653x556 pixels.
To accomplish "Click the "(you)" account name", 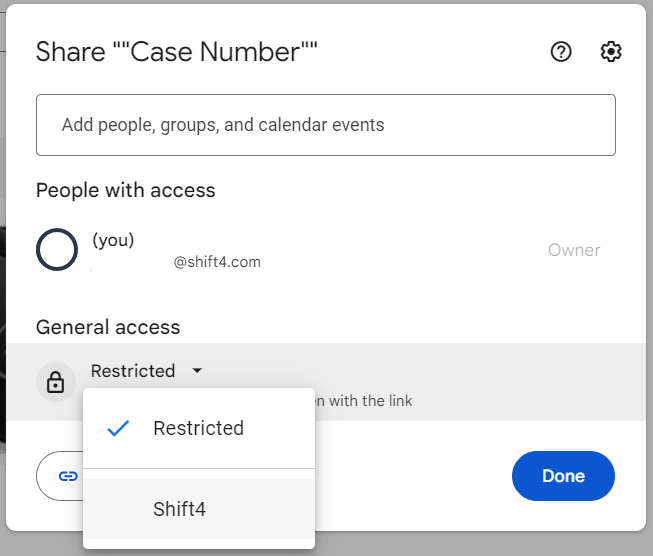I will pos(113,240).
